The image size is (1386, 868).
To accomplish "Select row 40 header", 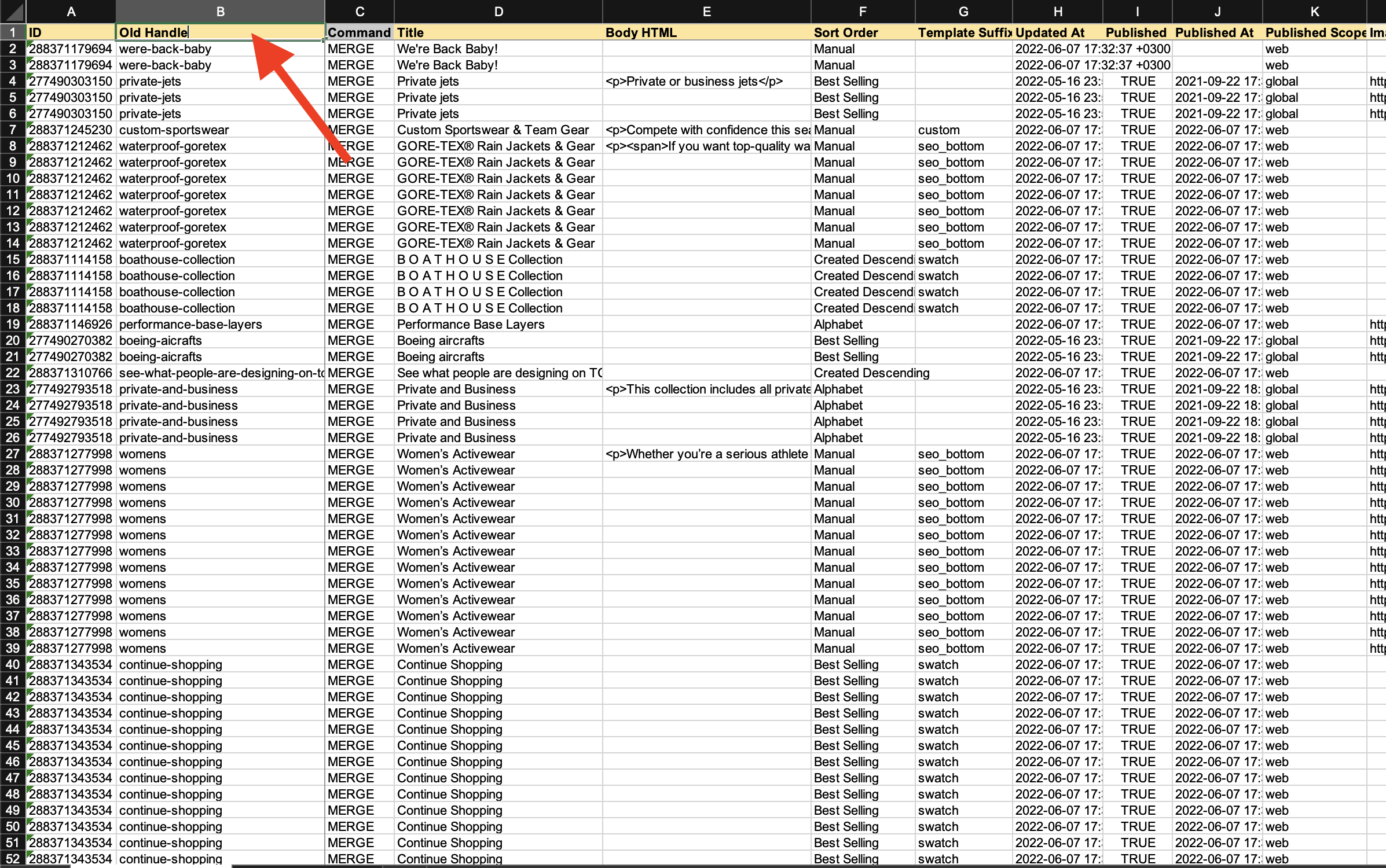I will [x=13, y=664].
